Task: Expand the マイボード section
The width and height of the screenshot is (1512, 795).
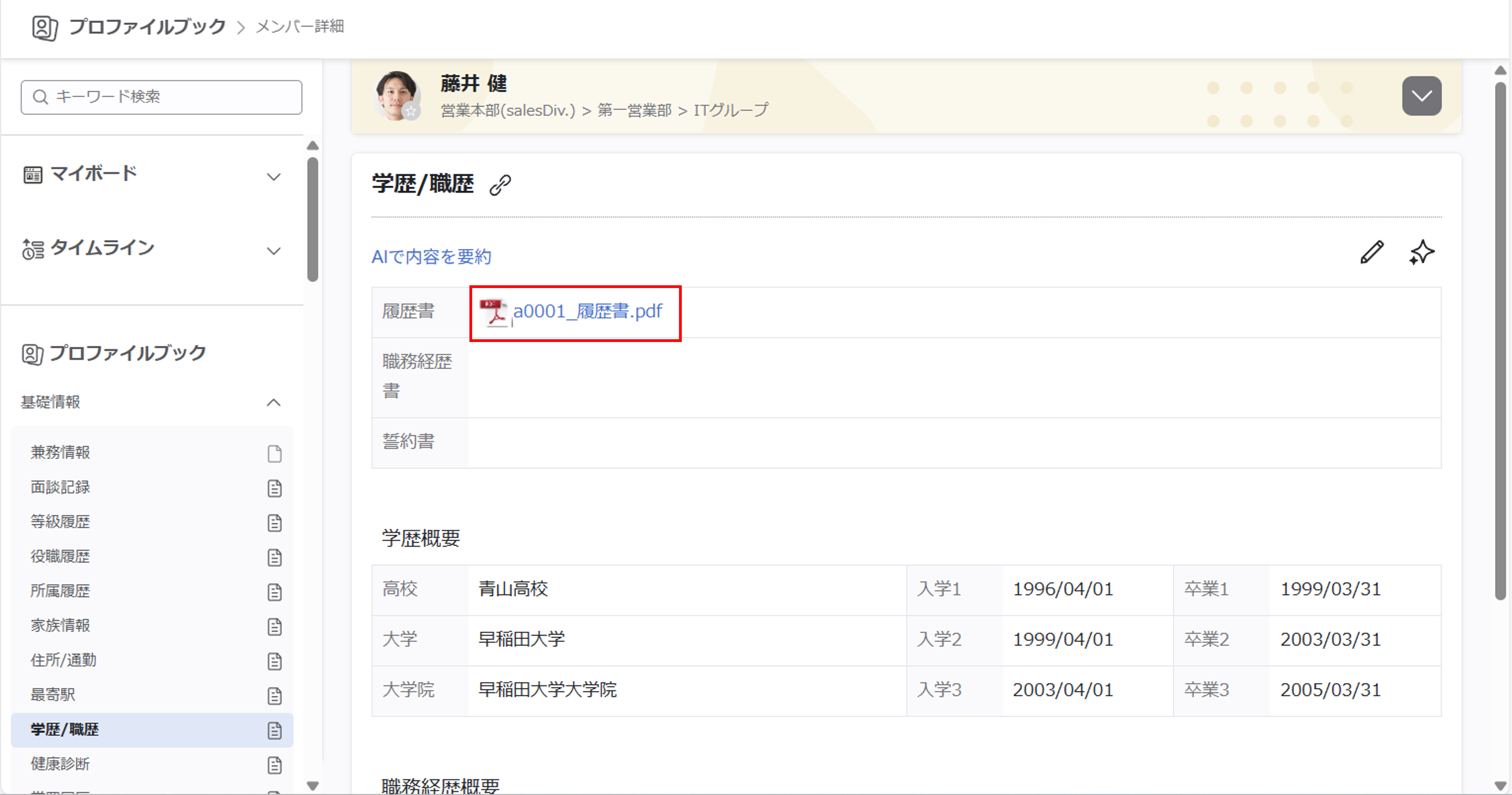Action: (274, 176)
